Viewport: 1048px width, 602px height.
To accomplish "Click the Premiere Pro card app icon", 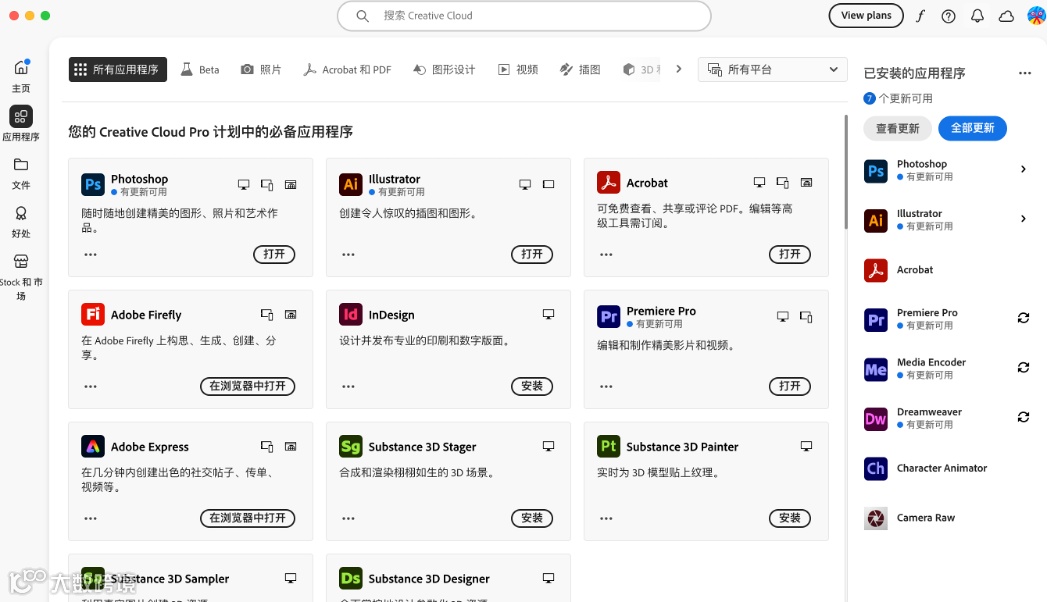I will click(x=608, y=316).
